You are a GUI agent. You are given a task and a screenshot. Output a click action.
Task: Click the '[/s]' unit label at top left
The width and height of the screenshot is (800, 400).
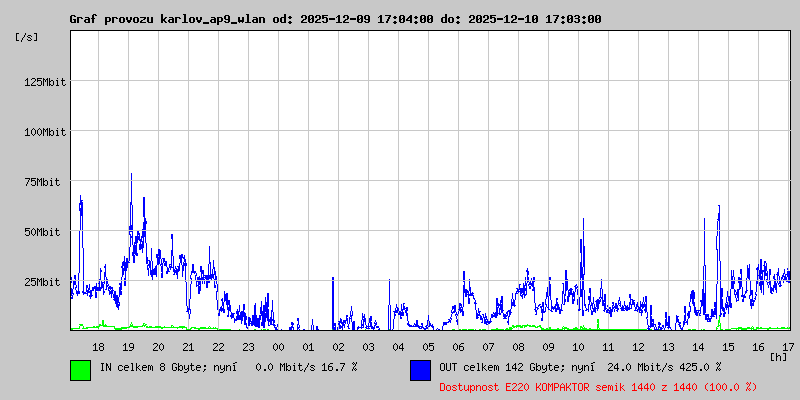coord(27,37)
